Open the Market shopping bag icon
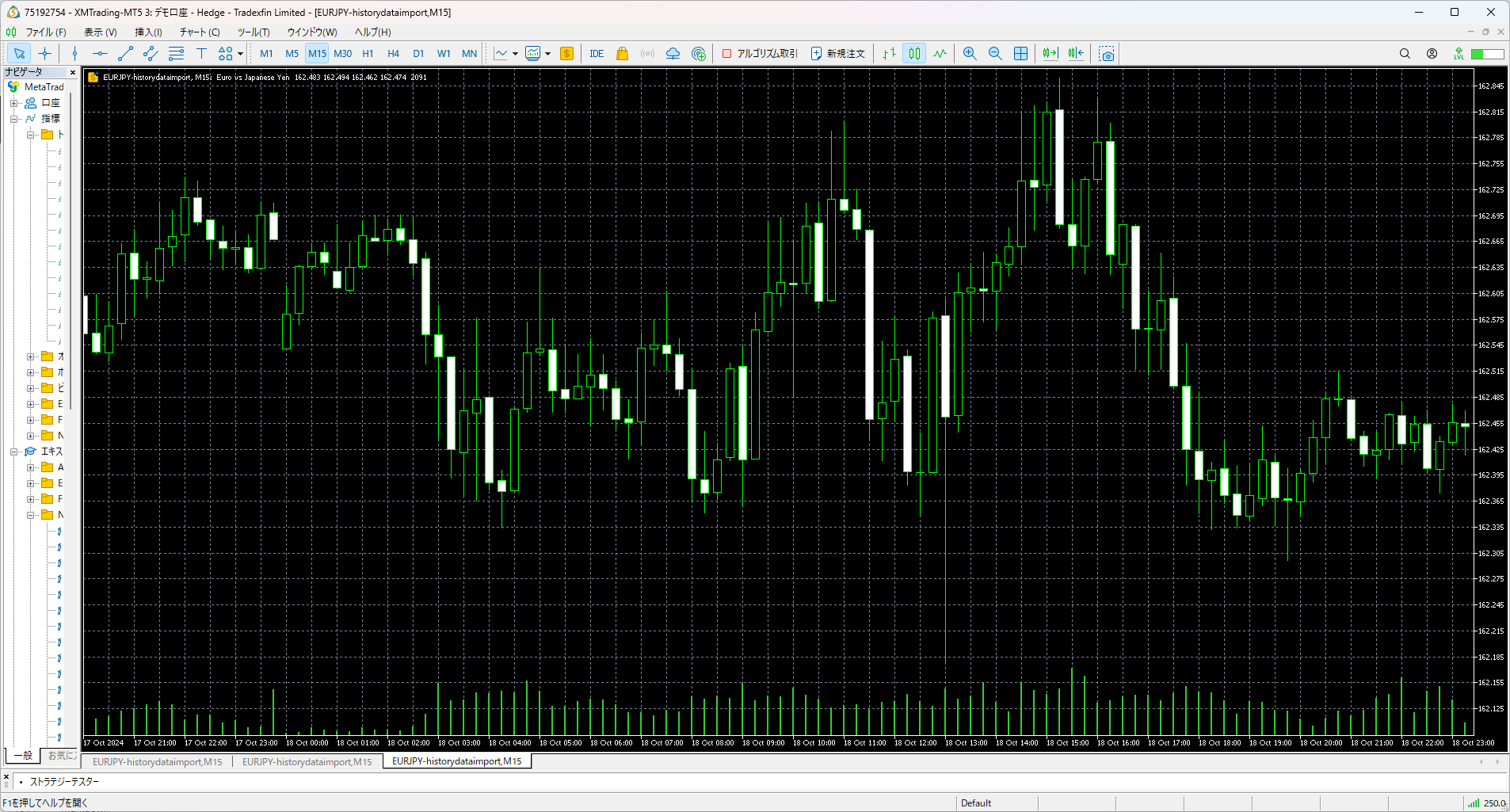The image size is (1510, 812). (622, 53)
